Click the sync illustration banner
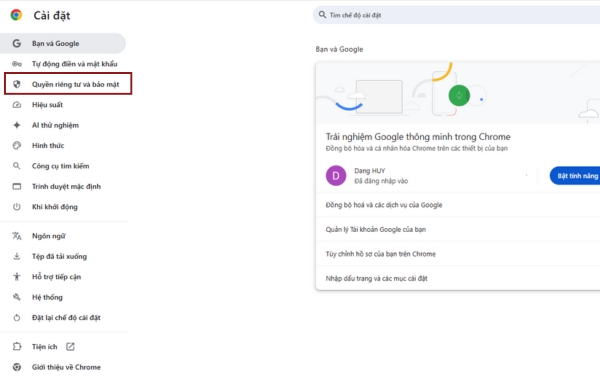This screenshot has height=390, width=600. (458, 93)
